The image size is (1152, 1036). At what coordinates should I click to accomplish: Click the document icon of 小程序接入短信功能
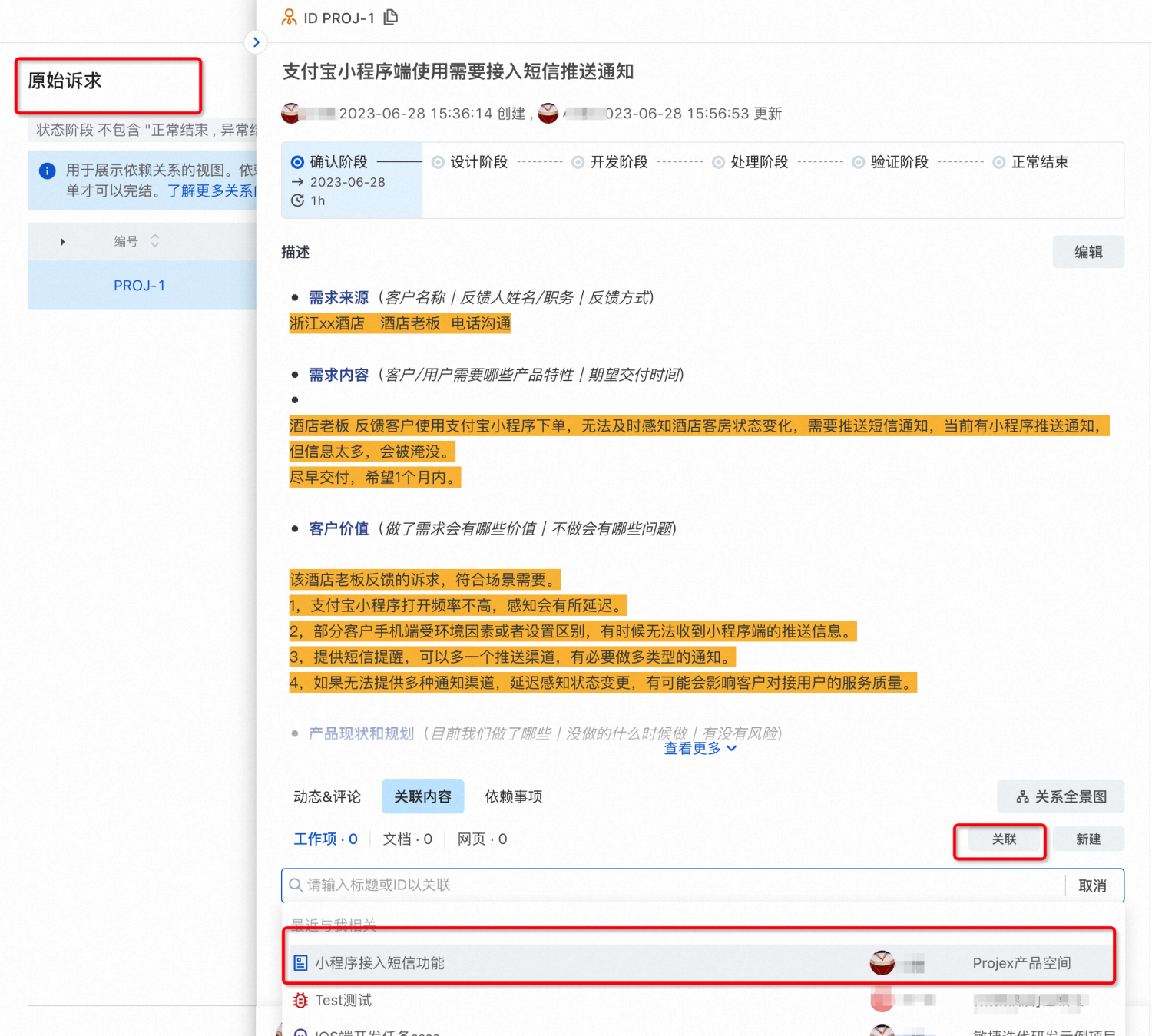pos(300,963)
